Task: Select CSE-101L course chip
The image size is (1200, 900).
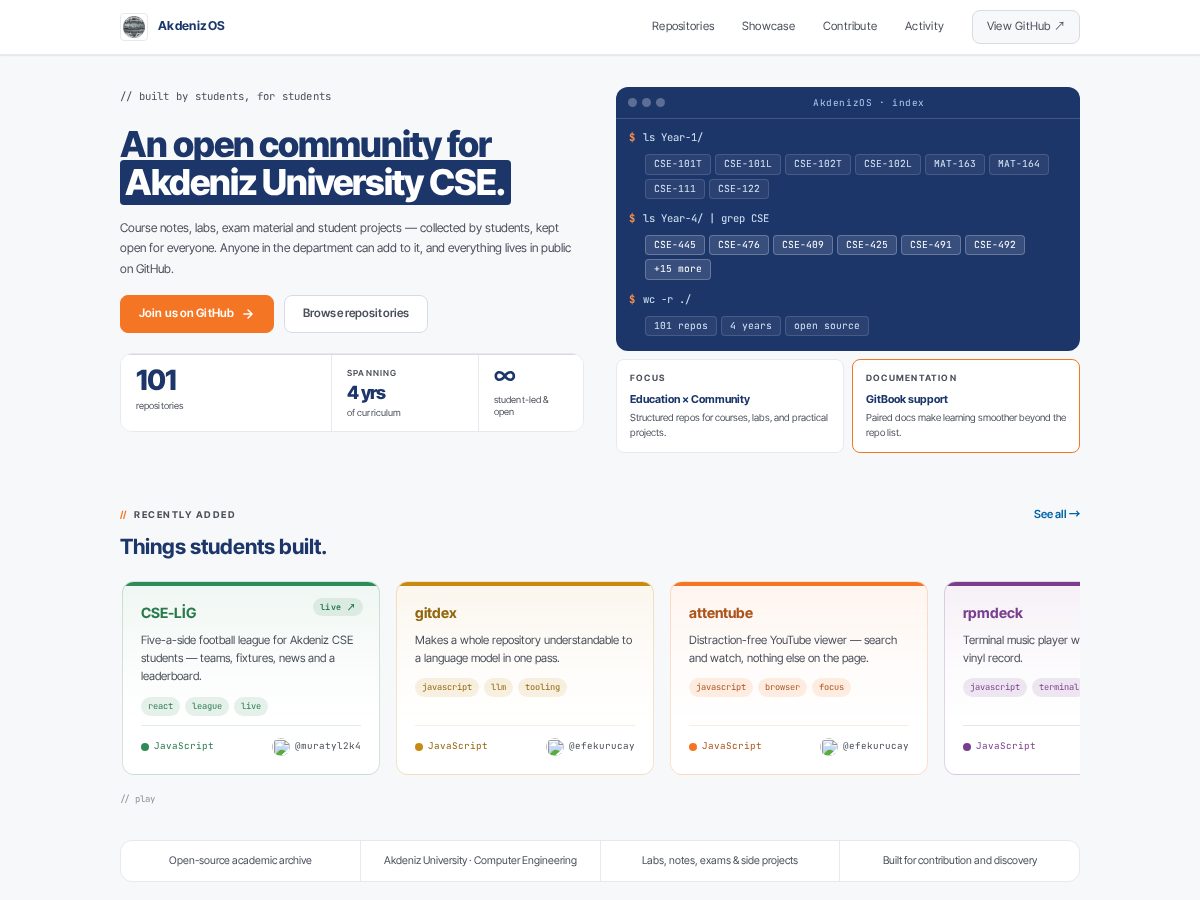Action: (x=748, y=164)
